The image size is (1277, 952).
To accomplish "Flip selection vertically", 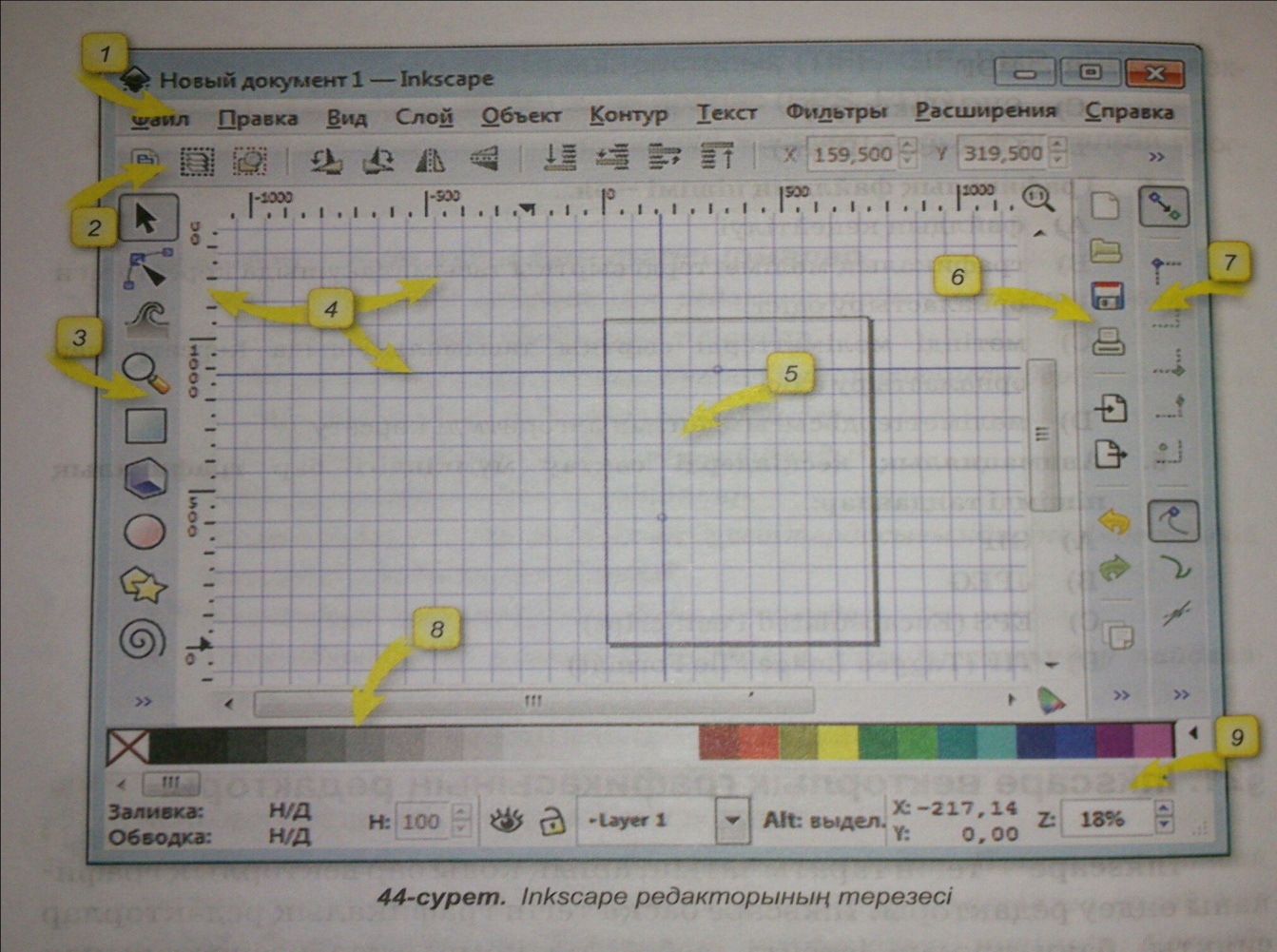I will point(484,158).
